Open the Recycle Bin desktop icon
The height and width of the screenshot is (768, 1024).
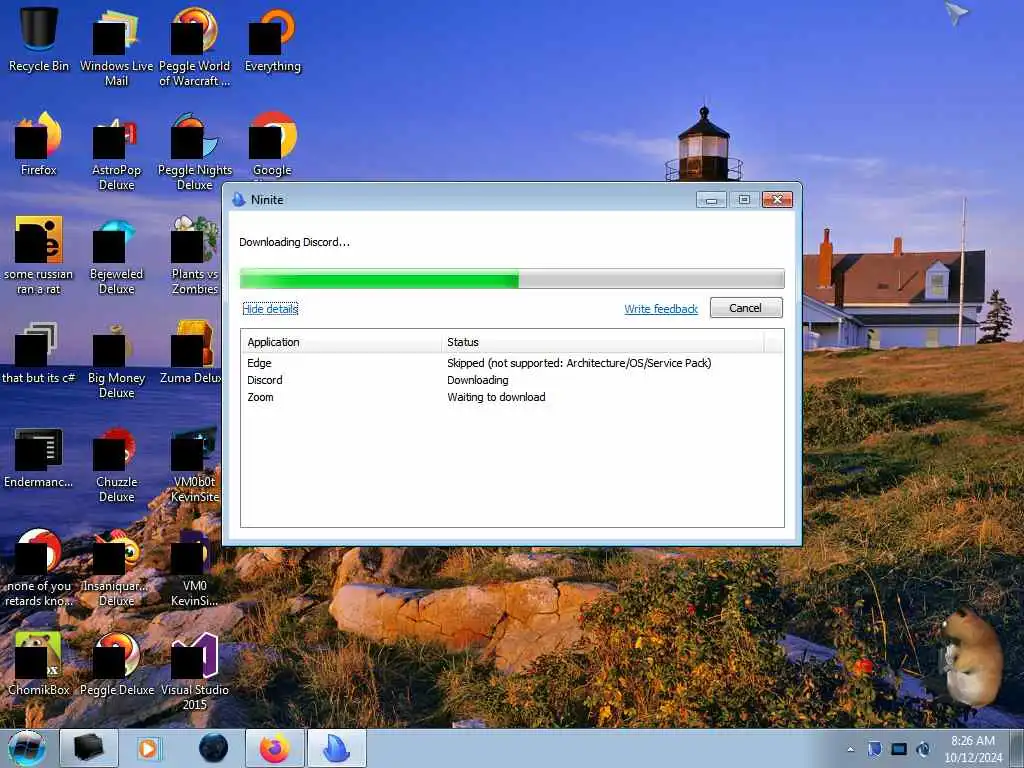click(39, 39)
